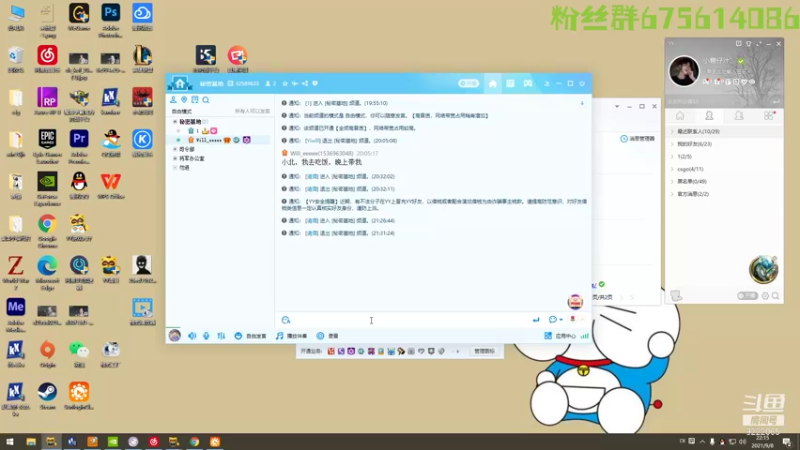Click the icon left of chat input
The width and height of the screenshot is (800, 450).
tap(286, 320)
